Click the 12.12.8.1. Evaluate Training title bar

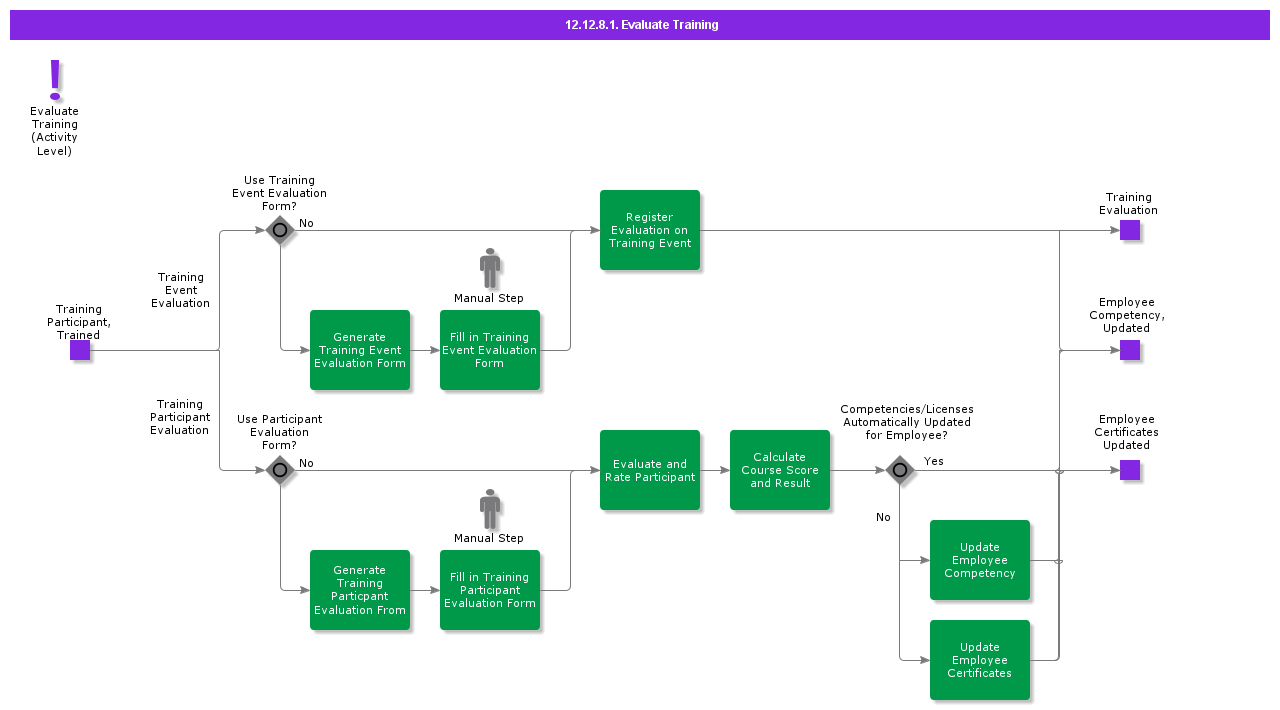(x=640, y=25)
